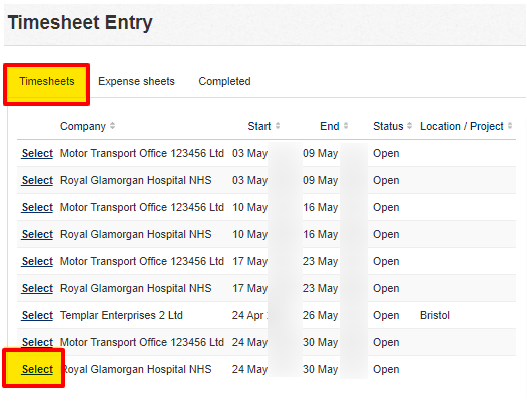The height and width of the screenshot is (418, 527).
Task: Select Motor Transport Office 17 May timesheet
Action: point(37,261)
